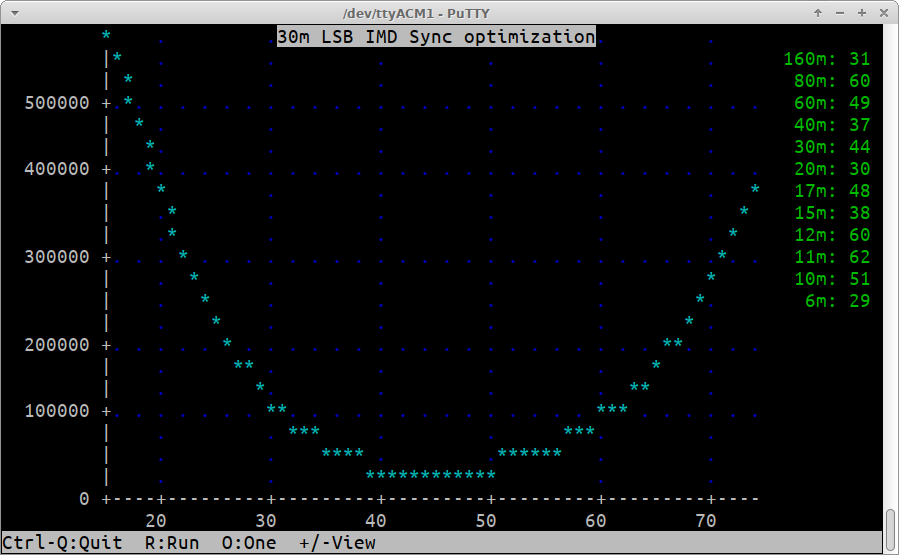Screen dimensions: 899x555
Task: Select the 11m: 62 band entry
Action: click(831, 257)
